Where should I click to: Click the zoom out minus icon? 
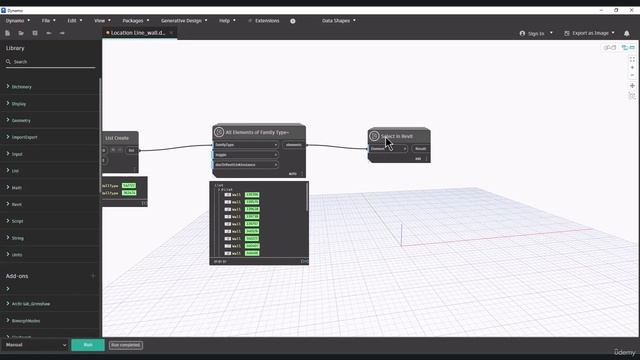[x=632, y=75]
